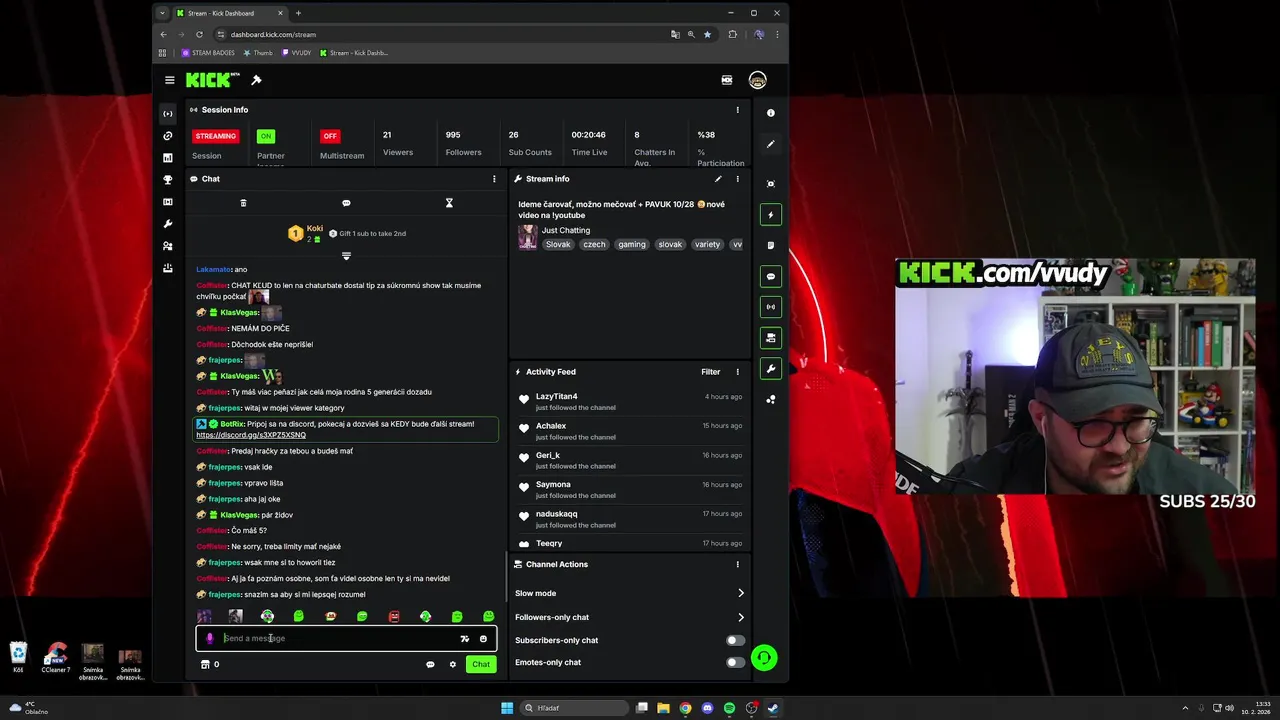This screenshot has height=720, width=1280.
Task: Open Session Info options menu
Action: point(738,110)
